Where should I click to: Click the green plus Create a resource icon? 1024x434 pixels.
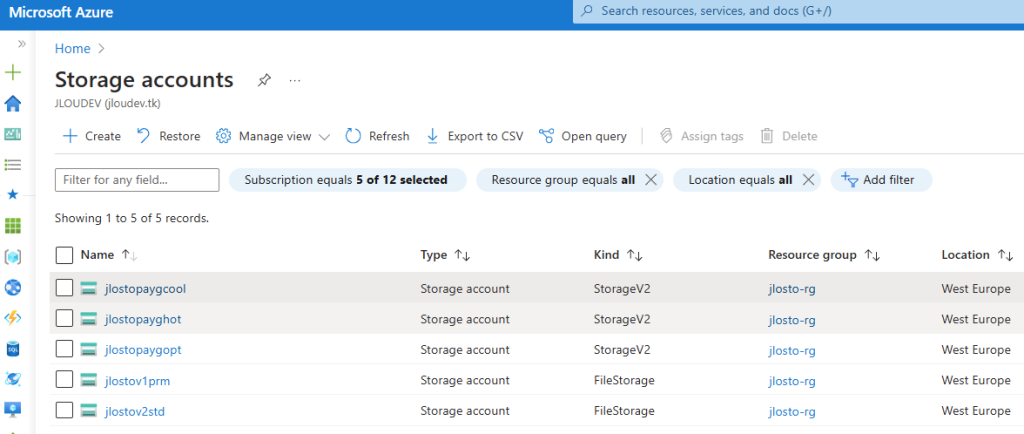(x=13, y=72)
